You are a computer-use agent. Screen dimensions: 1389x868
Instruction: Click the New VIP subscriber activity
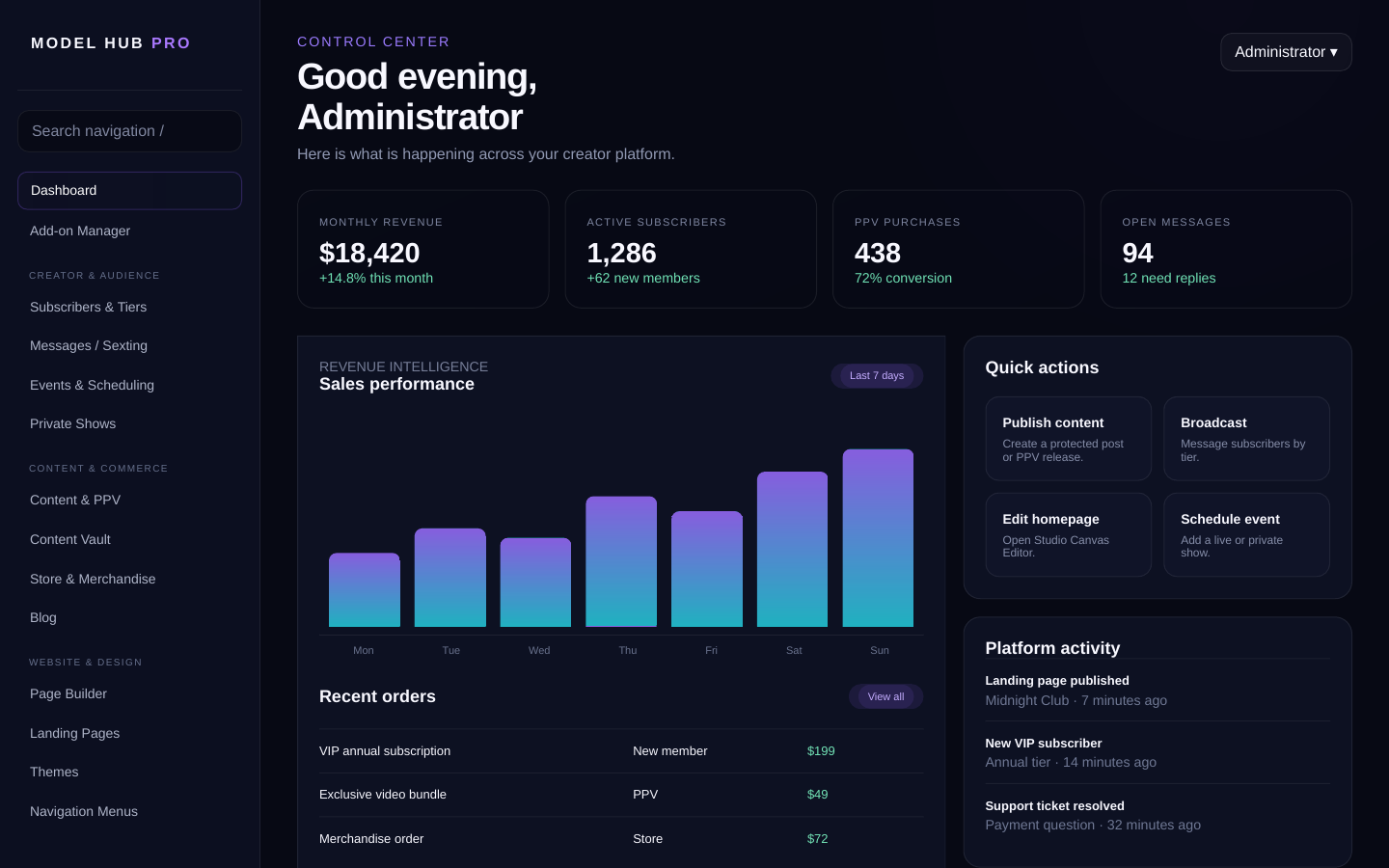(x=1157, y=752)
